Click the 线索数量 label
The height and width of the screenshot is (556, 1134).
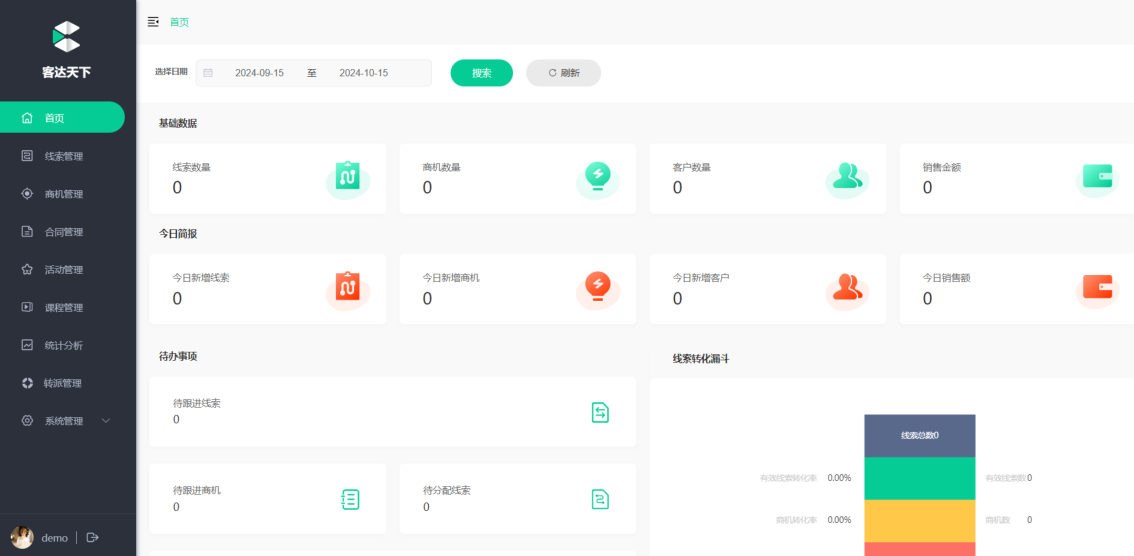pyautogui.click(x=192, y=167)
